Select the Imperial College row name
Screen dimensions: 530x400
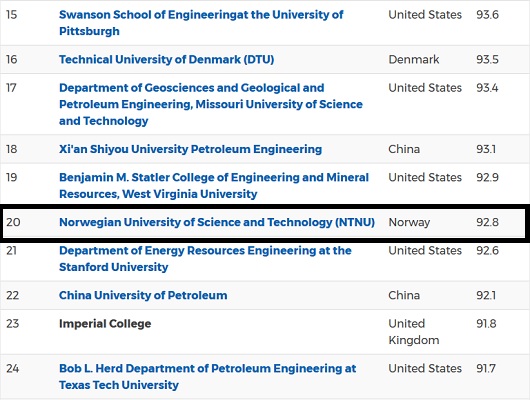click(105, 324)
